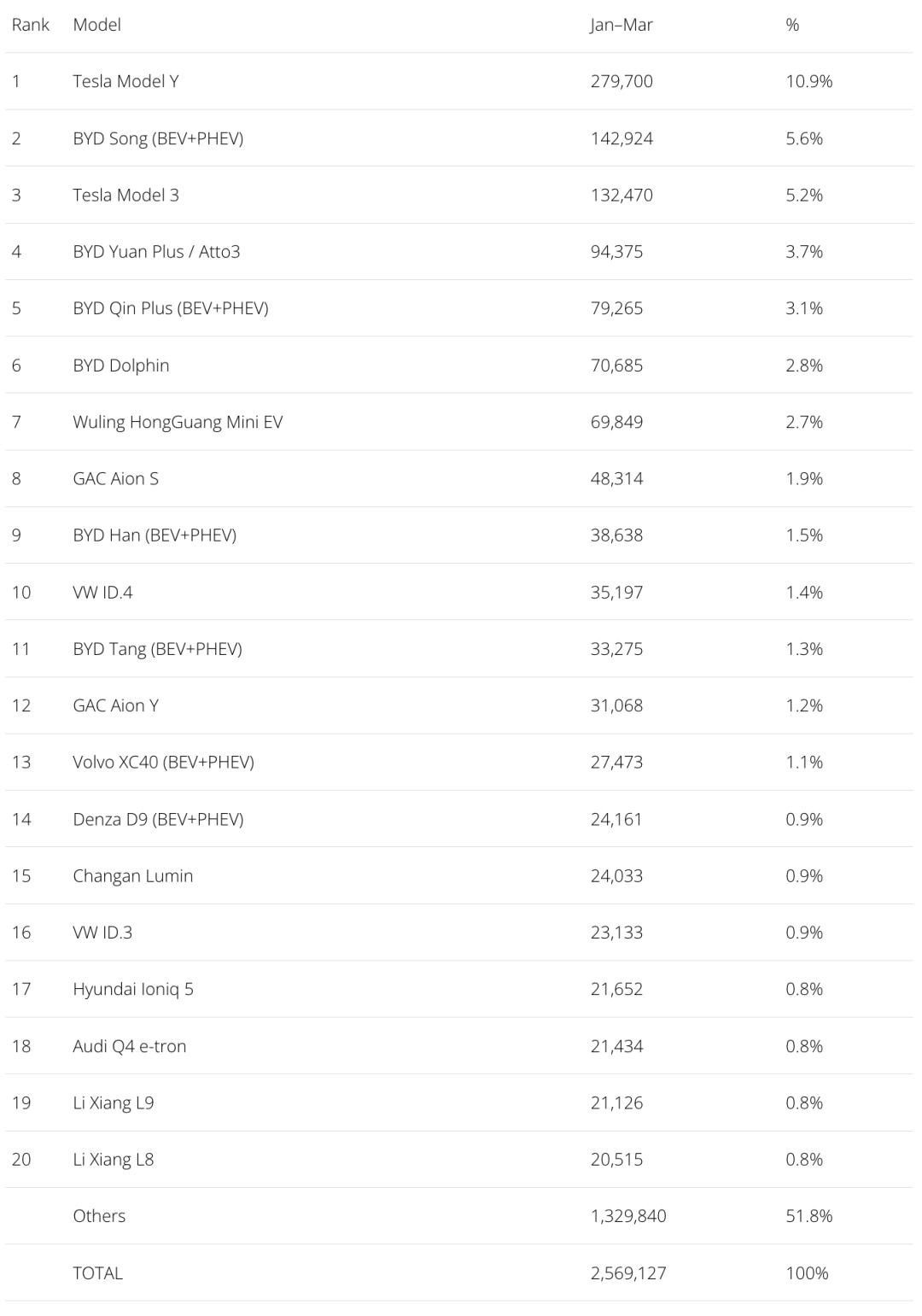This screenshot has width=922, height=1316.
Task: Click the Li Xiang L9 model cell
Action: (x=113, y=1103)
